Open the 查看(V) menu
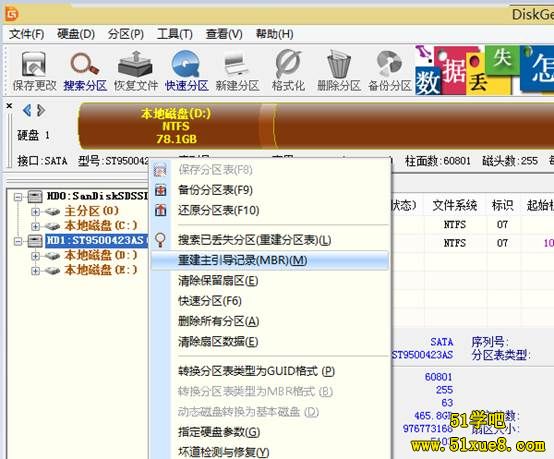Viewport: 554px width, 459px height. [224, 34]
